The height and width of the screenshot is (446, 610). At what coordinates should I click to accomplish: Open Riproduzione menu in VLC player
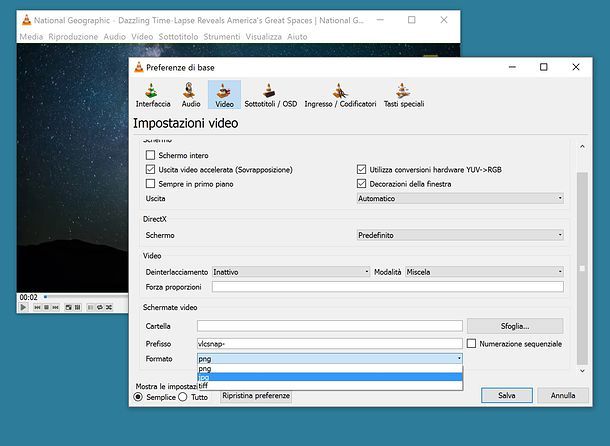pos(73,37)
